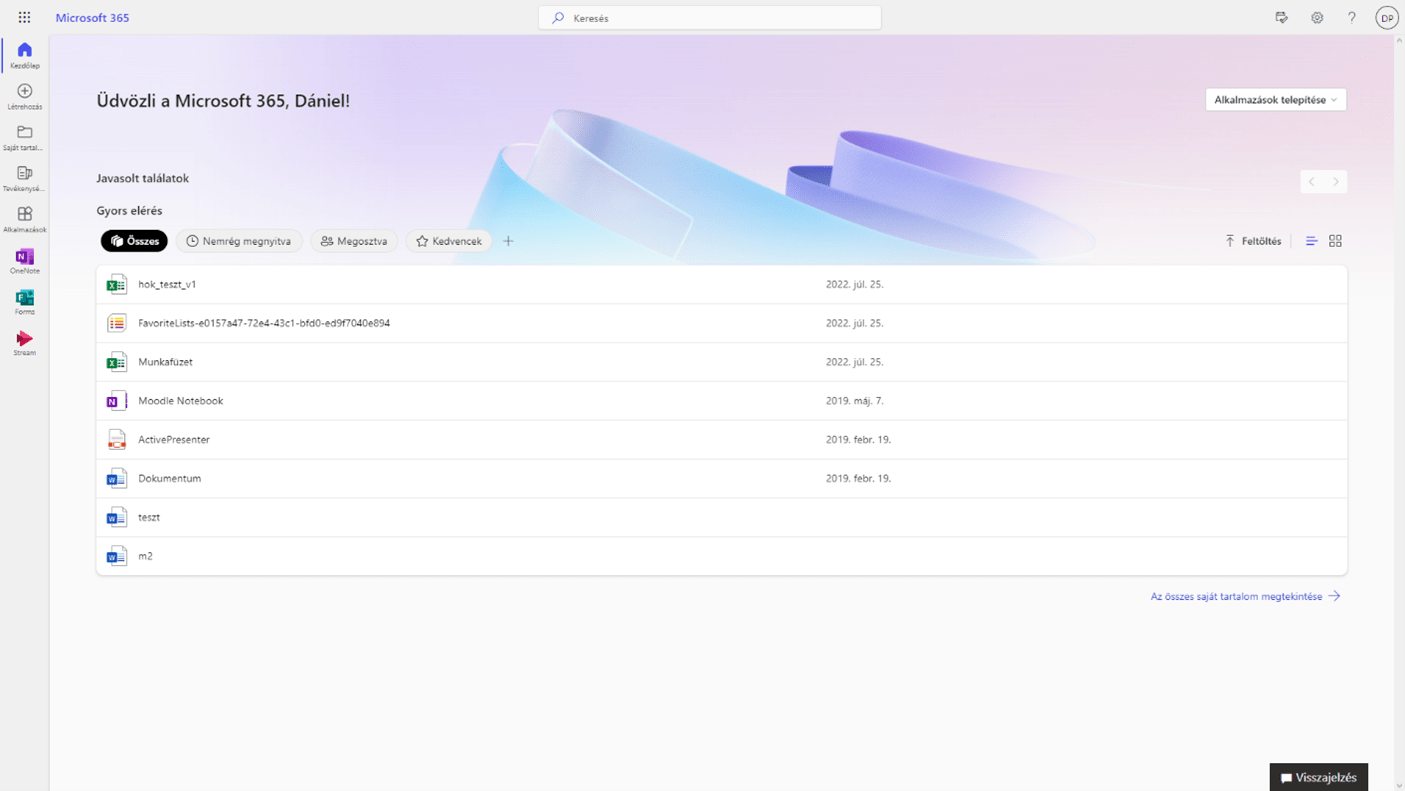Click the Feltöltés upload button
The image size is (1405, 791).
pyautogui.click(x=1253, y=241)
